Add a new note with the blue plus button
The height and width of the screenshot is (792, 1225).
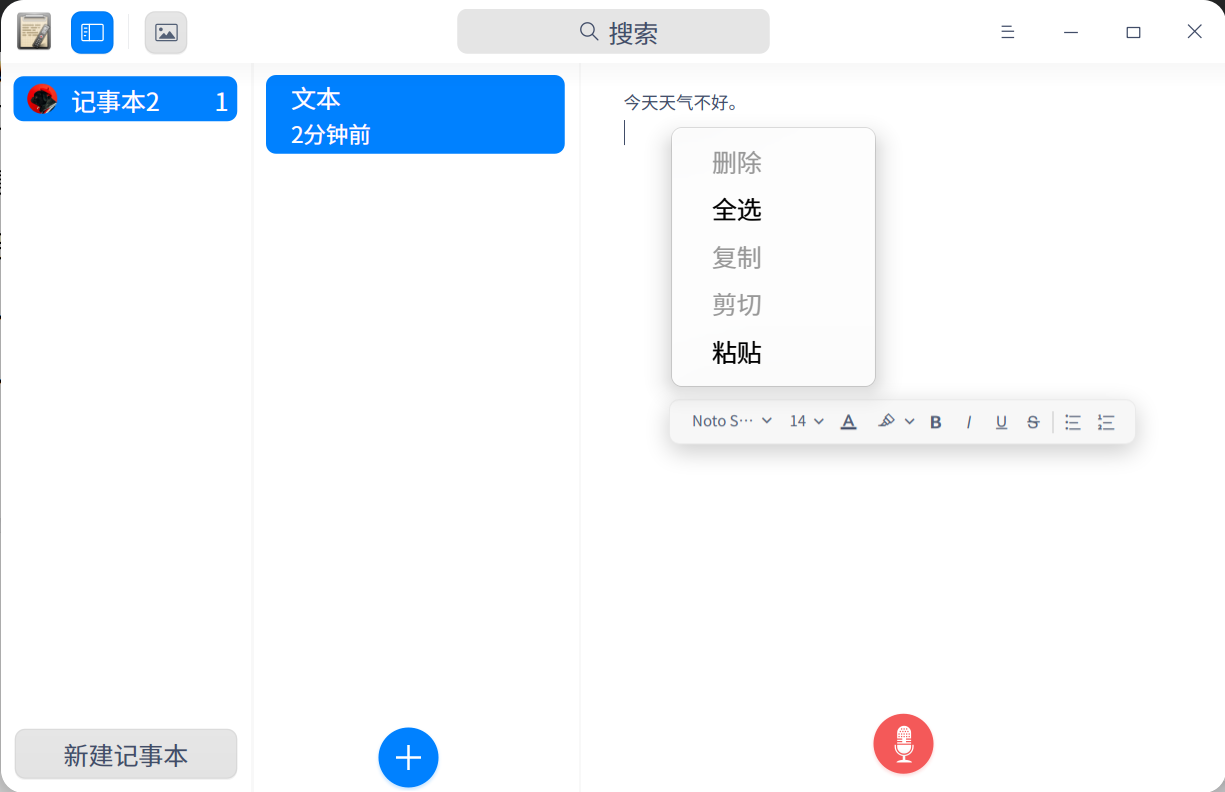coord(408,757)
